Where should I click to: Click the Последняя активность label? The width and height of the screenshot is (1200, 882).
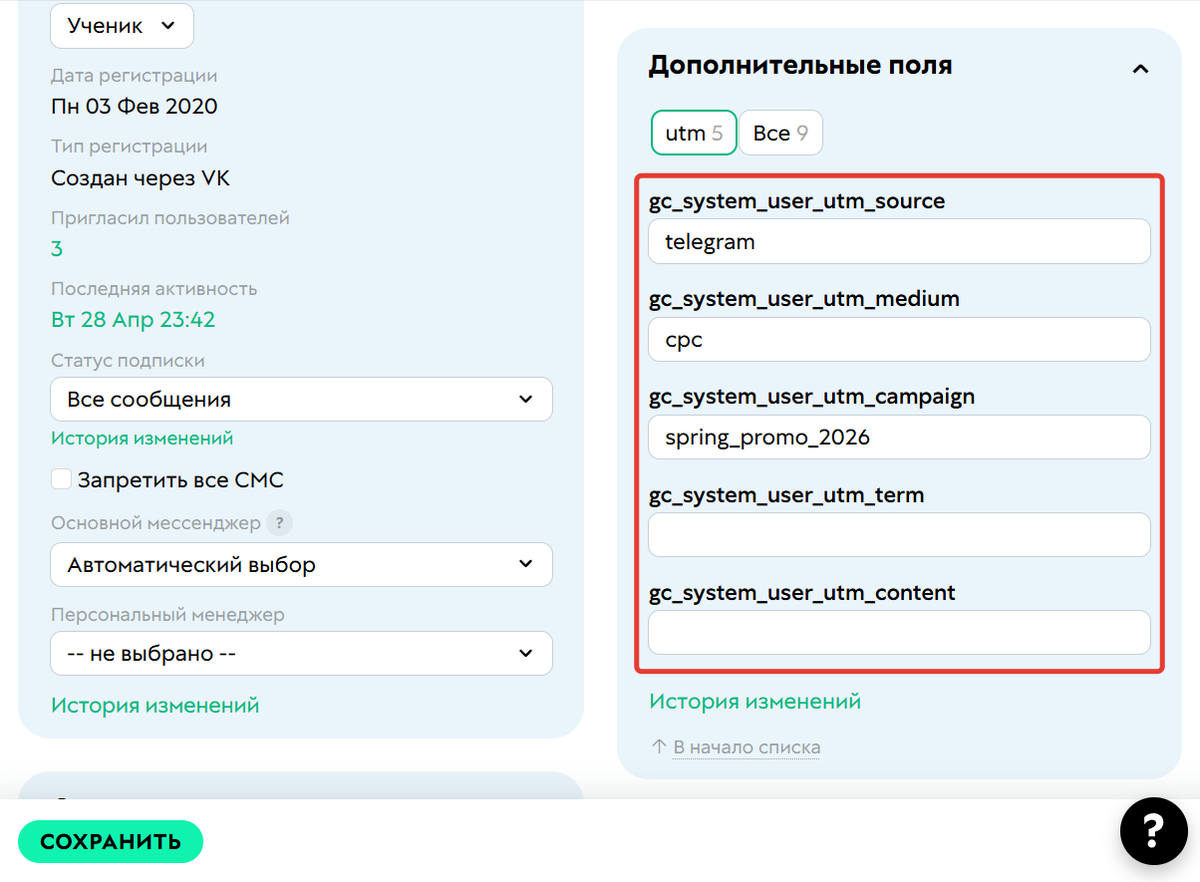pos(154,289)
